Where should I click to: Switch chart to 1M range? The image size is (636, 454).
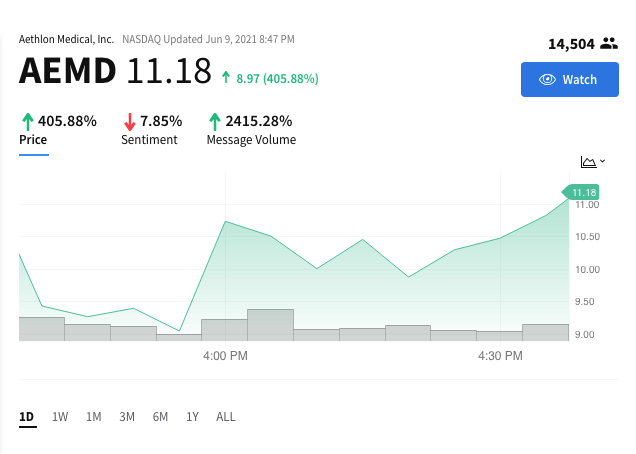pos(94,417)
